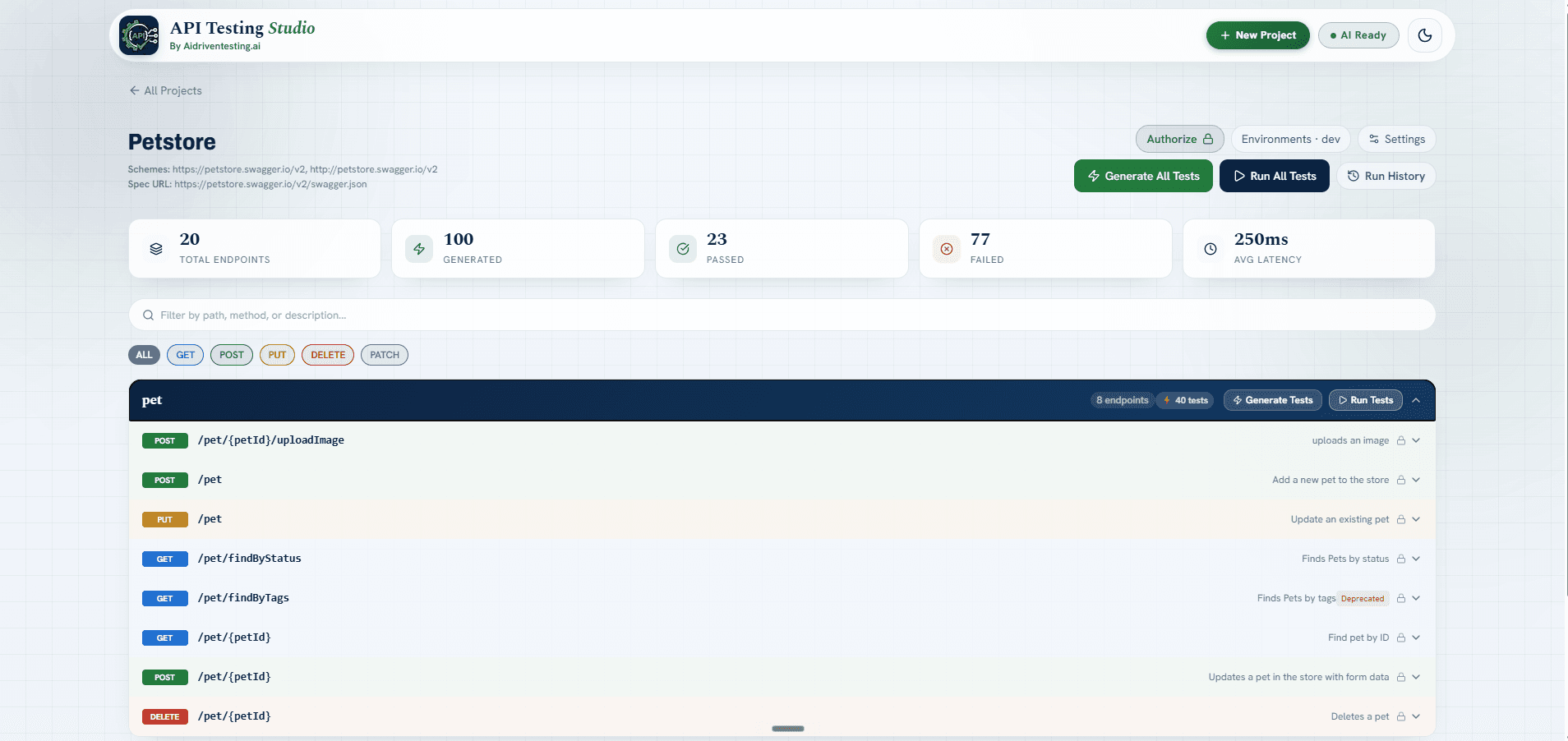Click the 40 tests badge
Screen dimensions: 1568x741
1185,400
